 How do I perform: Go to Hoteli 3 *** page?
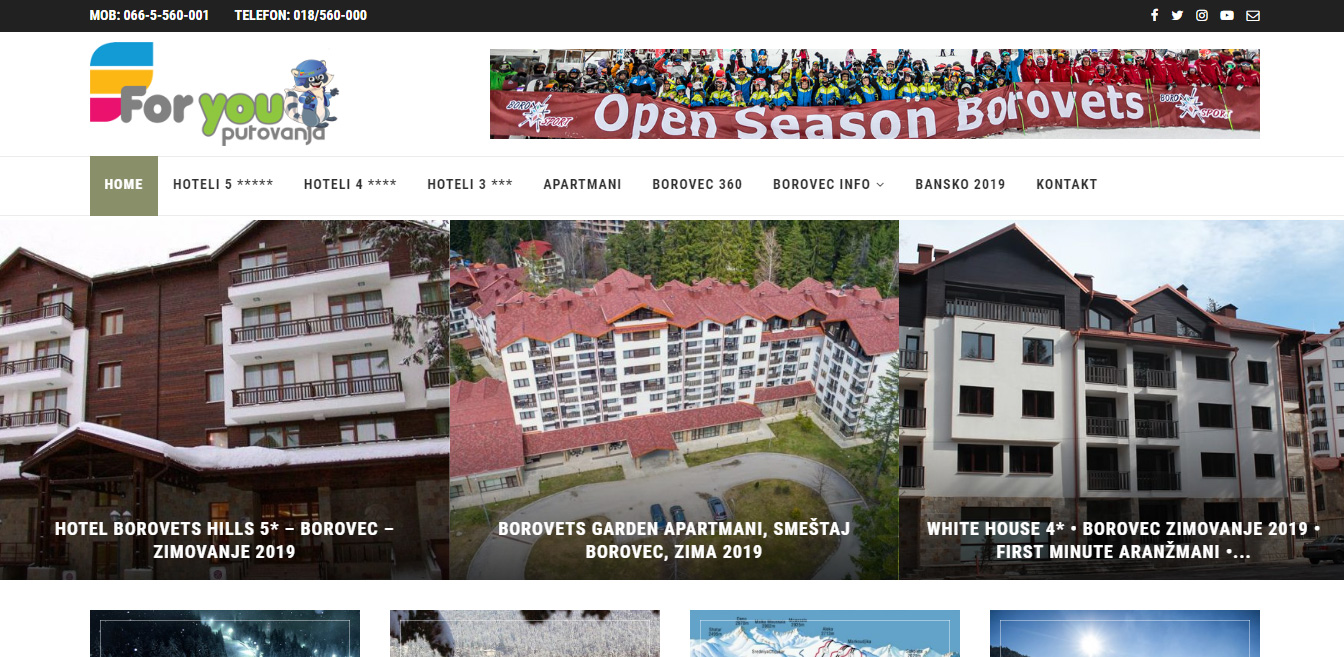click(470, 185)
